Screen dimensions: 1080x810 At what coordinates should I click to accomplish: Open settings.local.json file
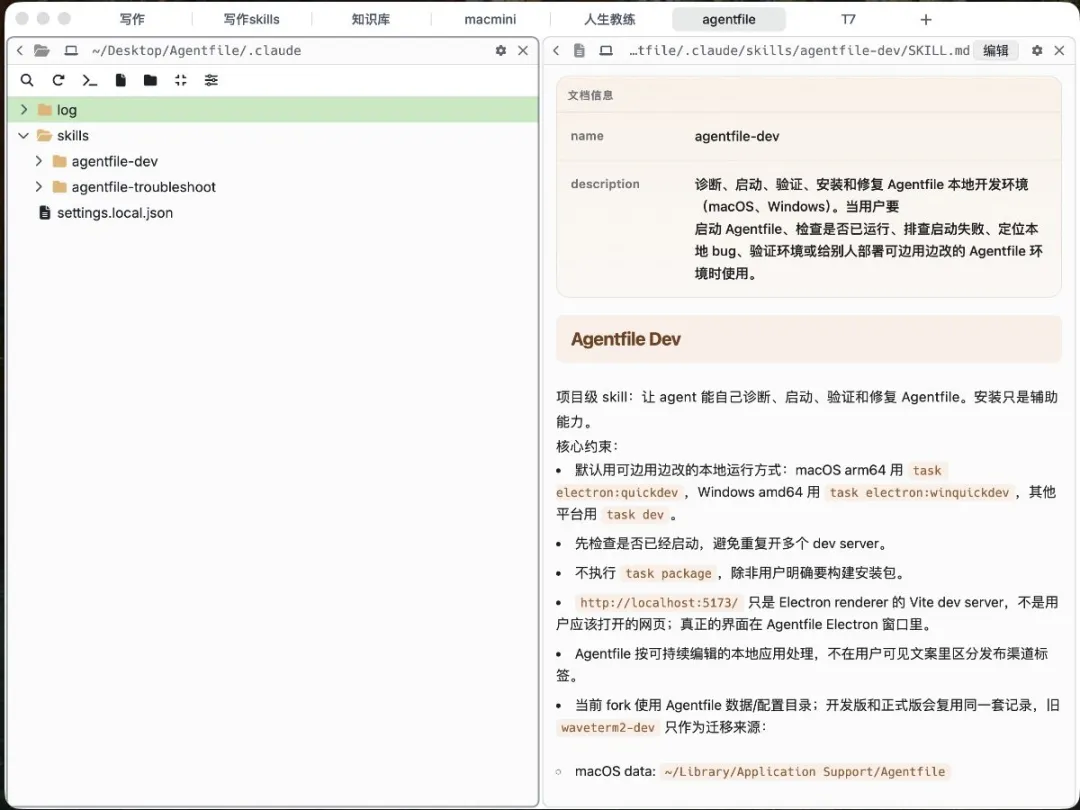point(115,213)
